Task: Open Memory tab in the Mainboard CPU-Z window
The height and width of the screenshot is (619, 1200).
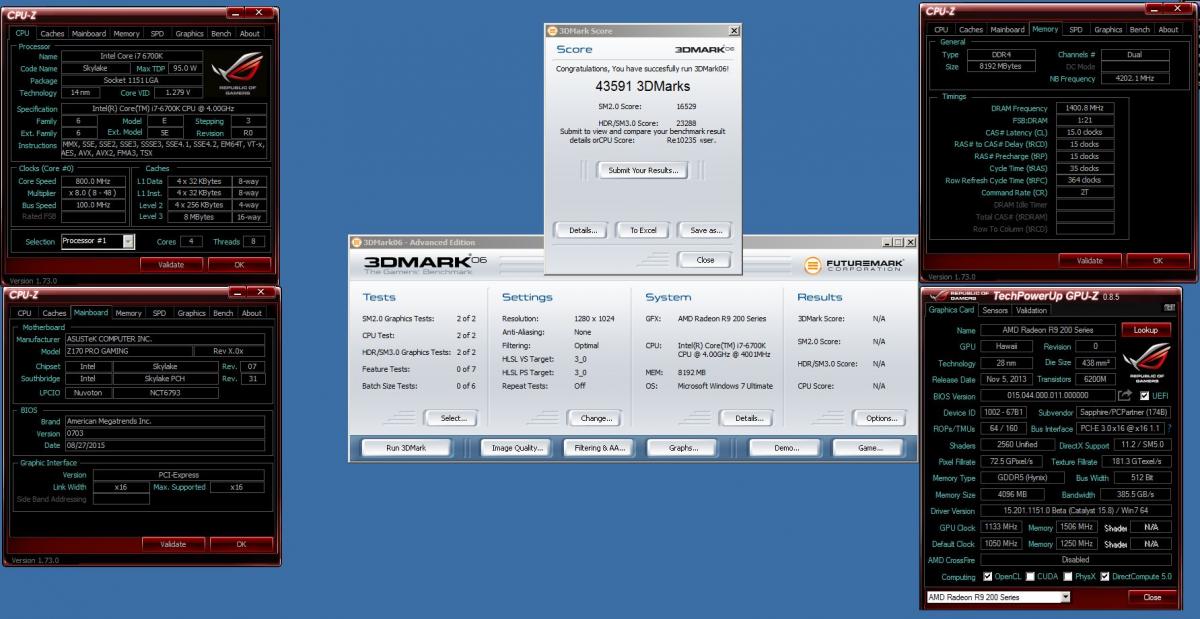Action: 129,313
